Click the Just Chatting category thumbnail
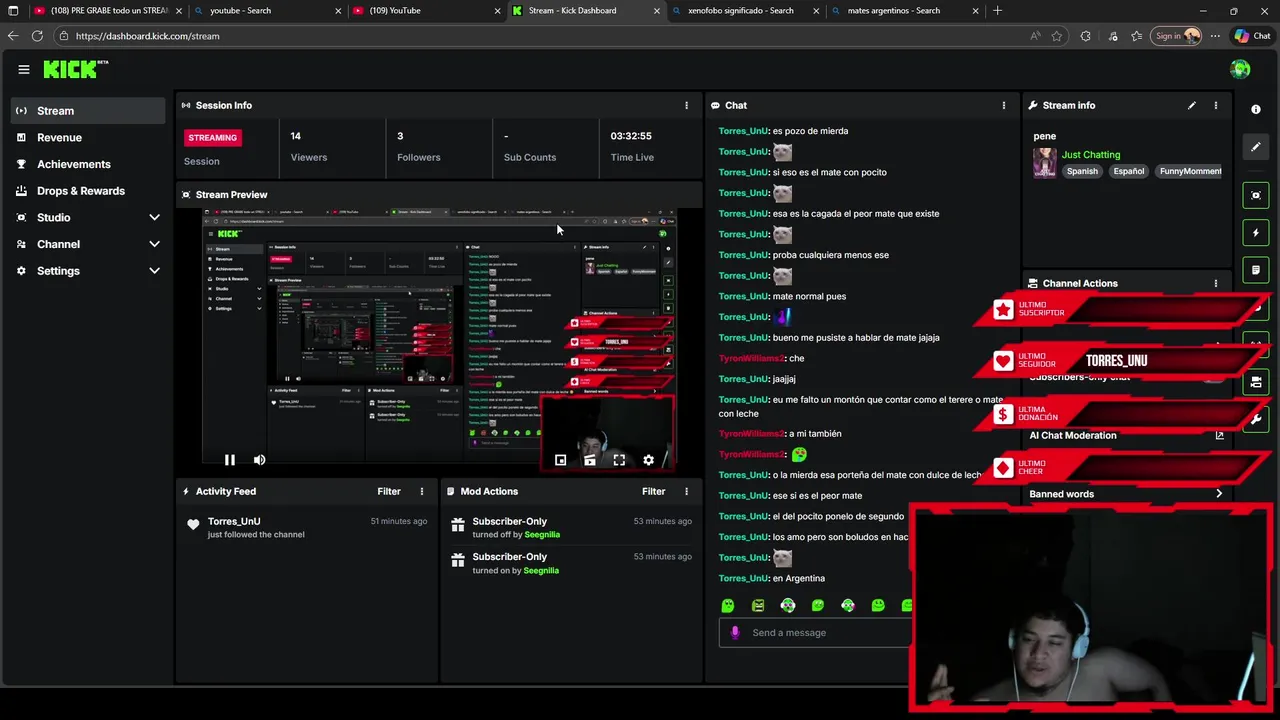 1045,163
